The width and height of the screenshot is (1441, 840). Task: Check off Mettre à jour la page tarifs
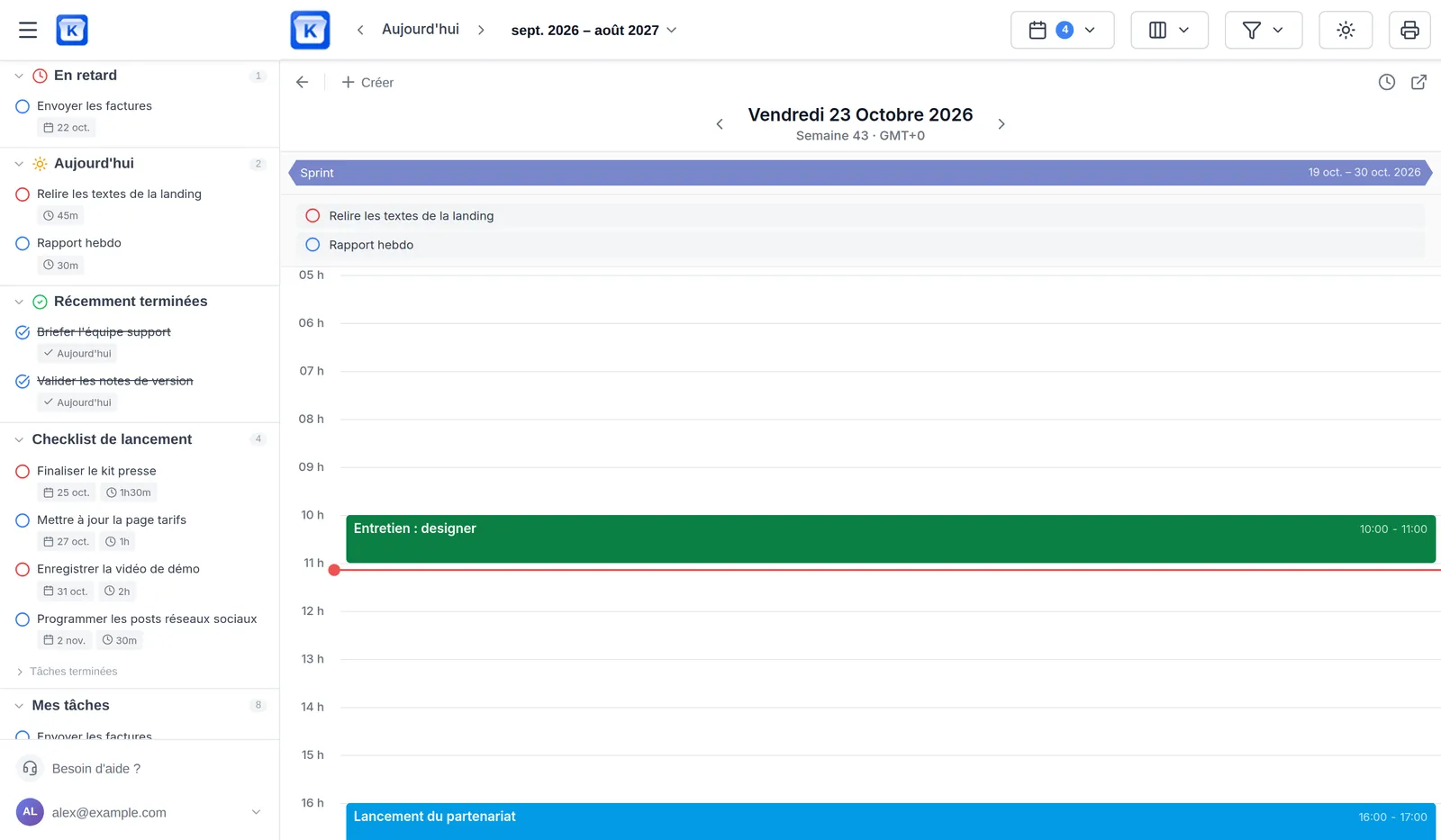(x=23, y=520)
